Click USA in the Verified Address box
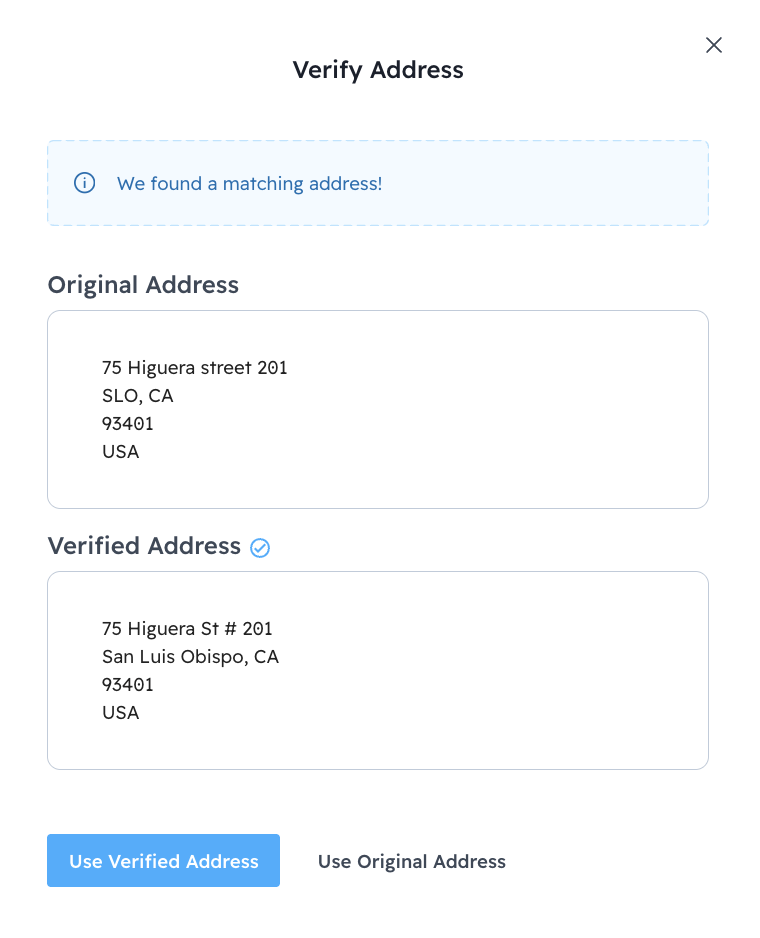The width and height of the screenshot is (760, 938). click(x=121, y=713)
